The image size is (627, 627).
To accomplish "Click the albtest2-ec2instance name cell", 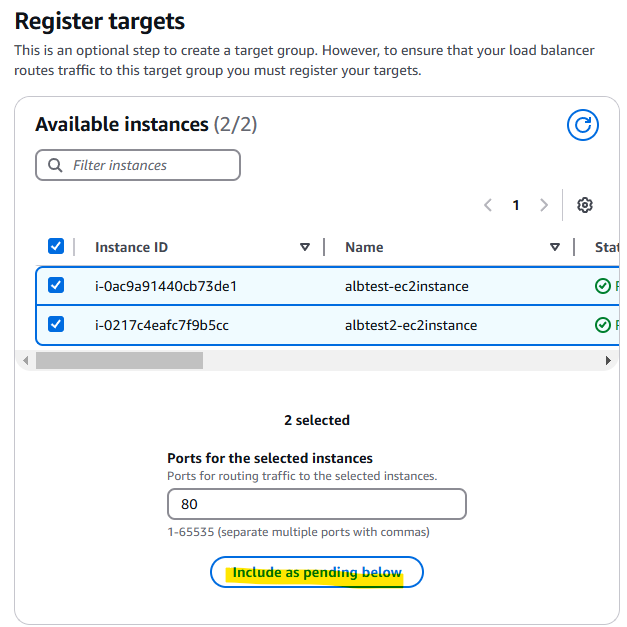I will click(x=411, y=325).
